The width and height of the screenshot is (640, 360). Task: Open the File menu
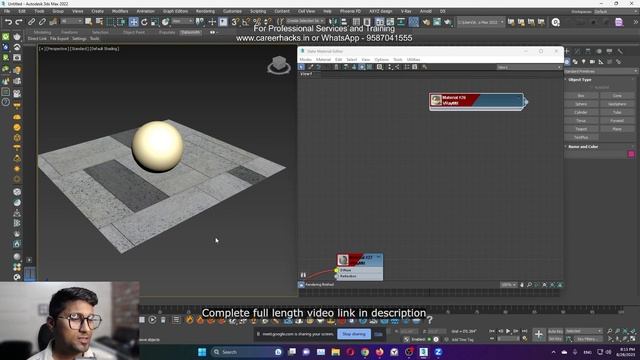(7, 11)
